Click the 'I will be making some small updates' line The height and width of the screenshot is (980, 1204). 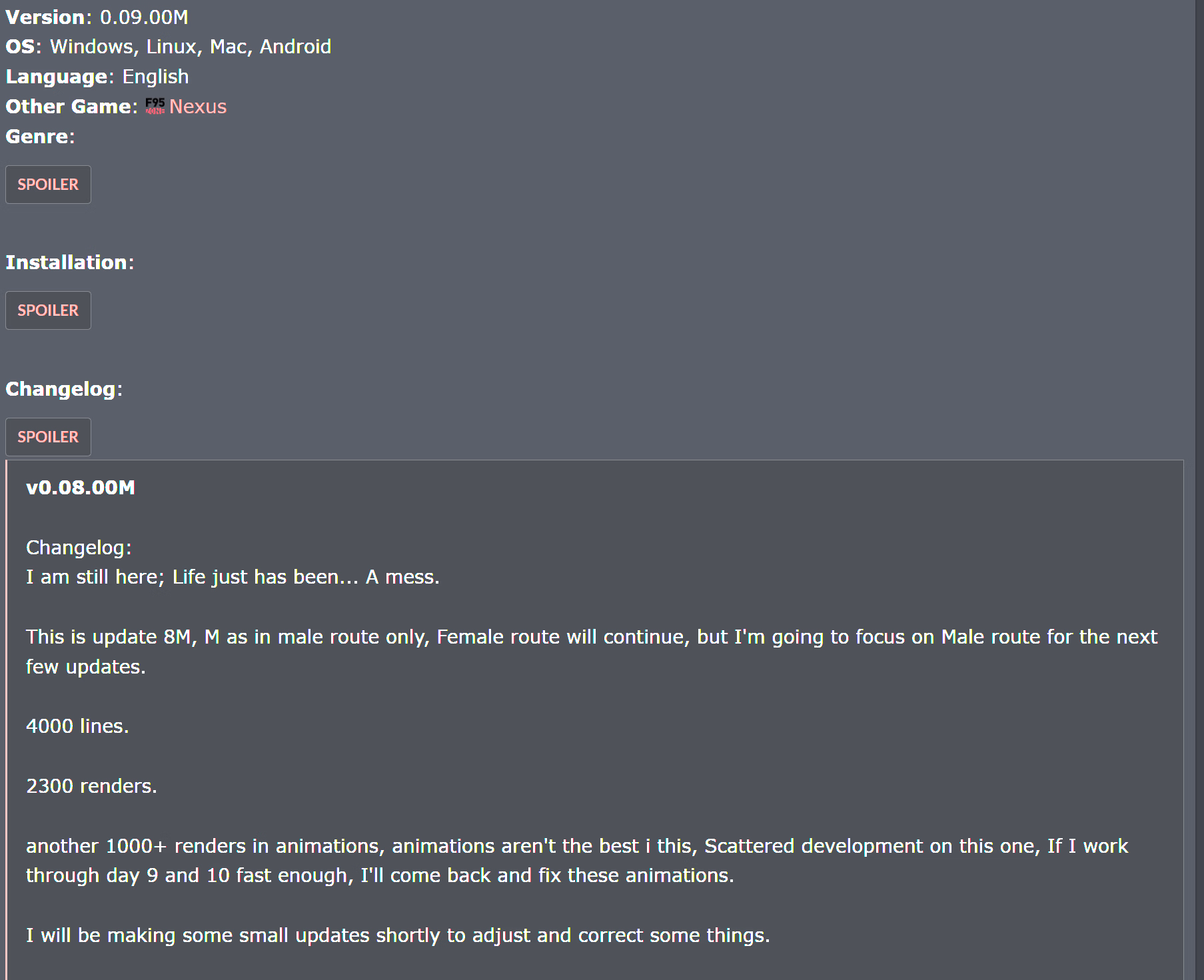coord(398,935)
